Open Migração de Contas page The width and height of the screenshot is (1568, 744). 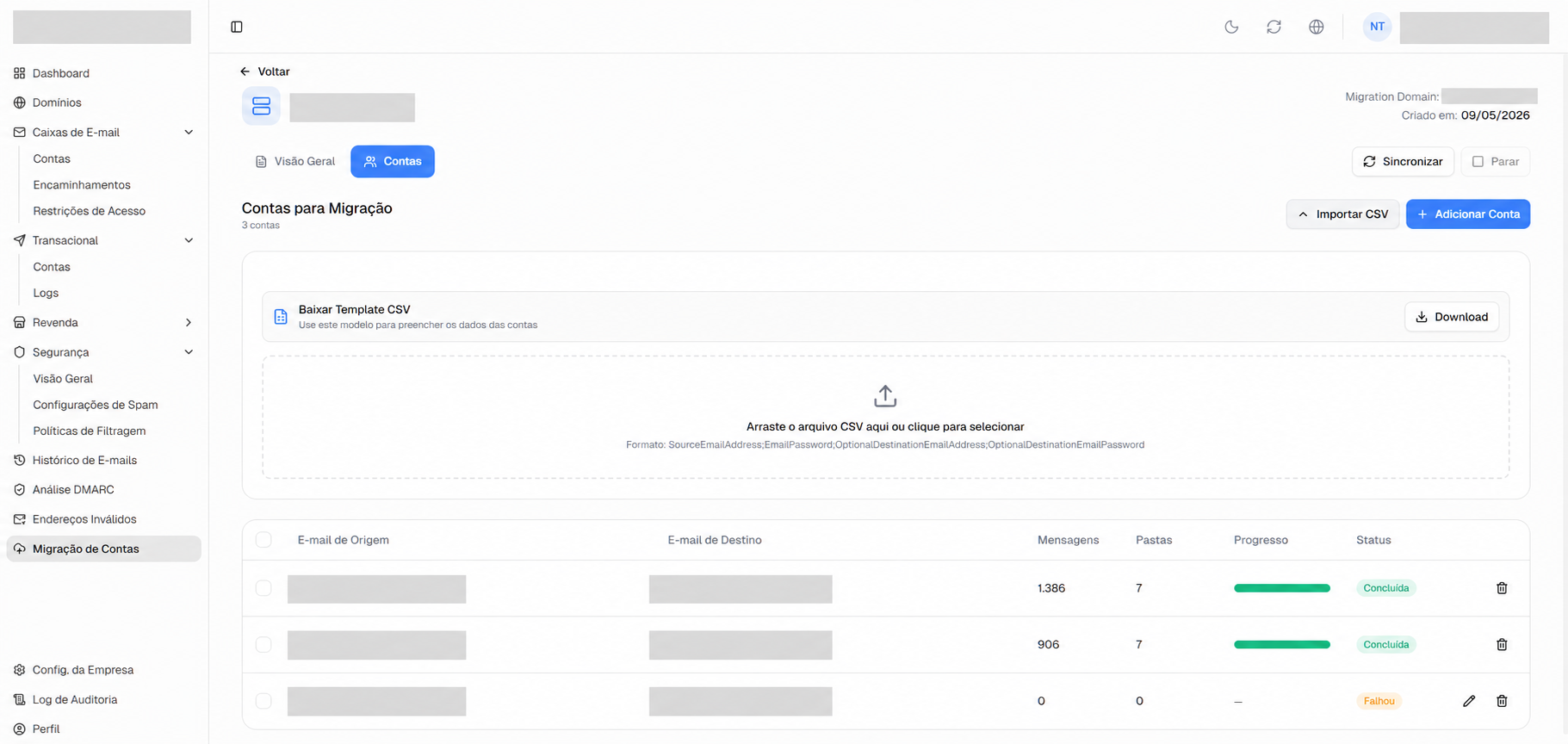[x=103, y=549]
